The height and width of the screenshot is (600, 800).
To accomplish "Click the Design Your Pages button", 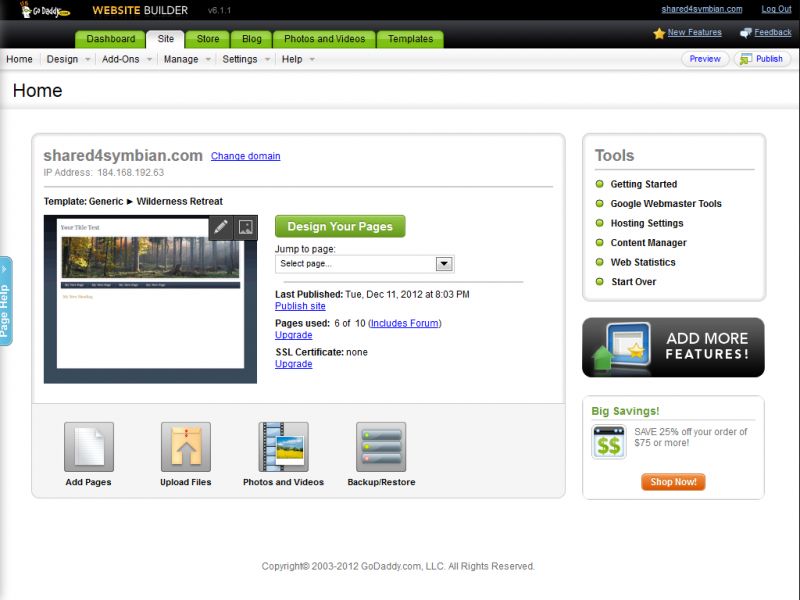I will (340, 227).
